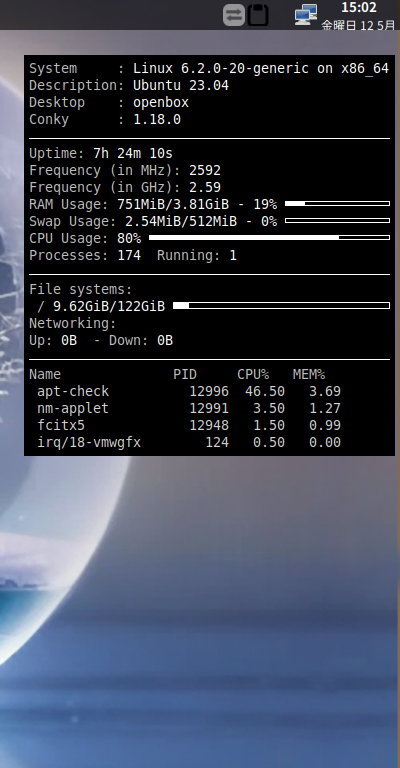Click the root filesystem usage bar
The width and height of the screenshot is (400, 768).
coord(282,306)
